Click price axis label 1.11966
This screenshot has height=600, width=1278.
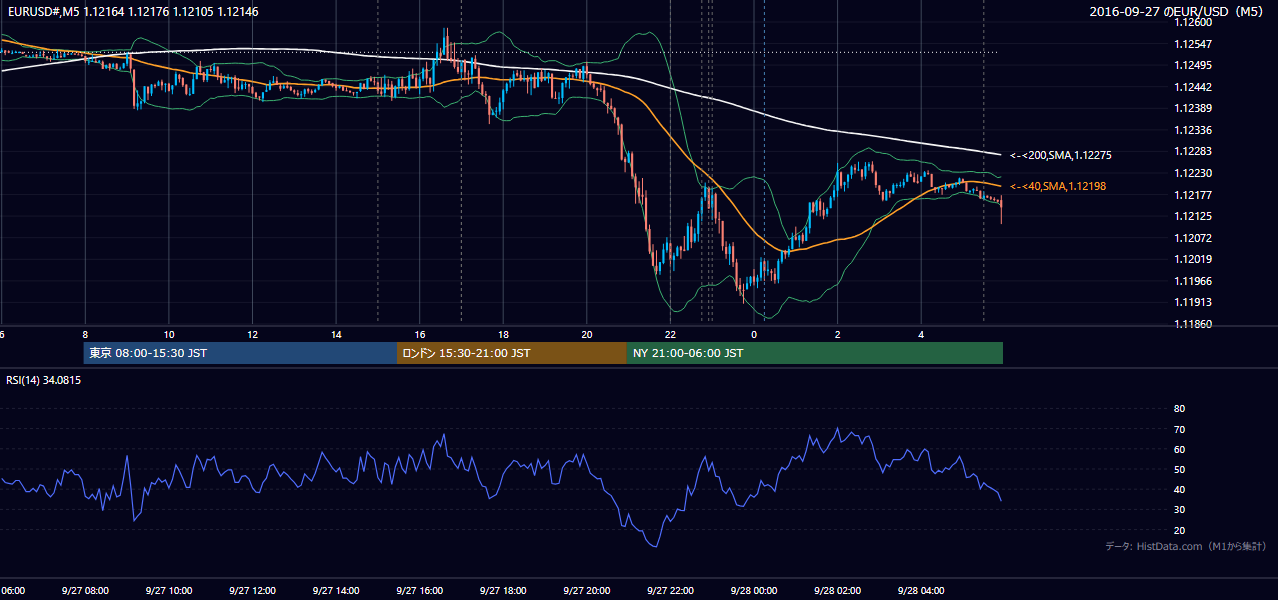tap(1194, 281)
